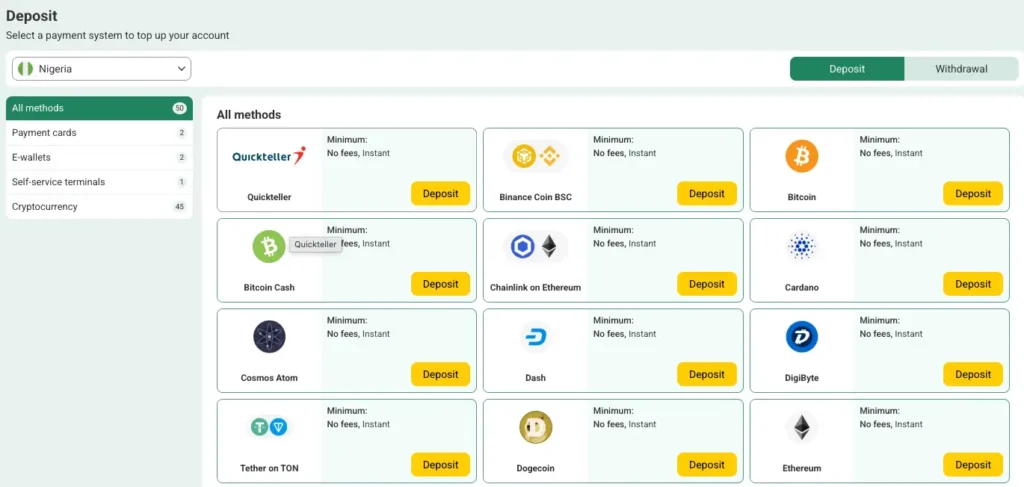Switch to the Deposit tab
1024x487 pixels.
click(847, 69)
